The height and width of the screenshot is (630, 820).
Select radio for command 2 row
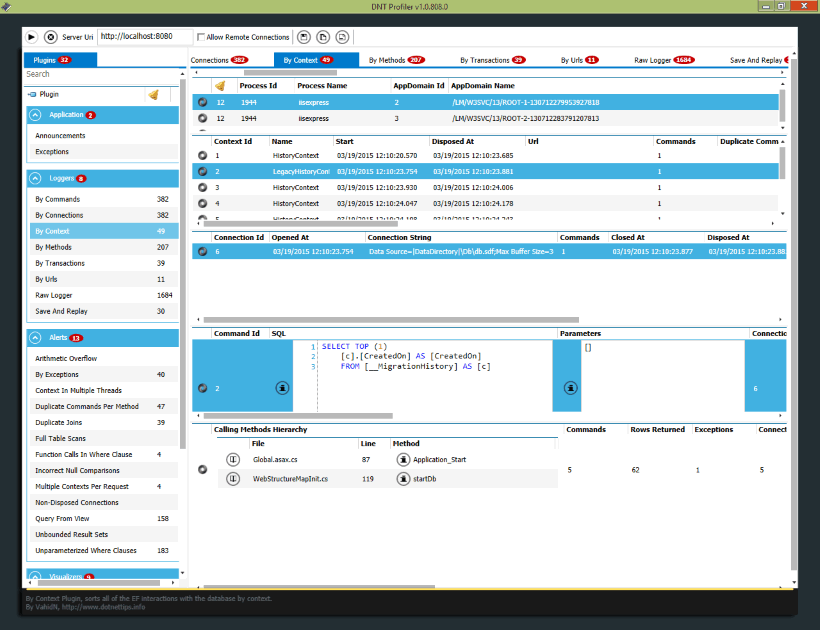click(202, 388)
